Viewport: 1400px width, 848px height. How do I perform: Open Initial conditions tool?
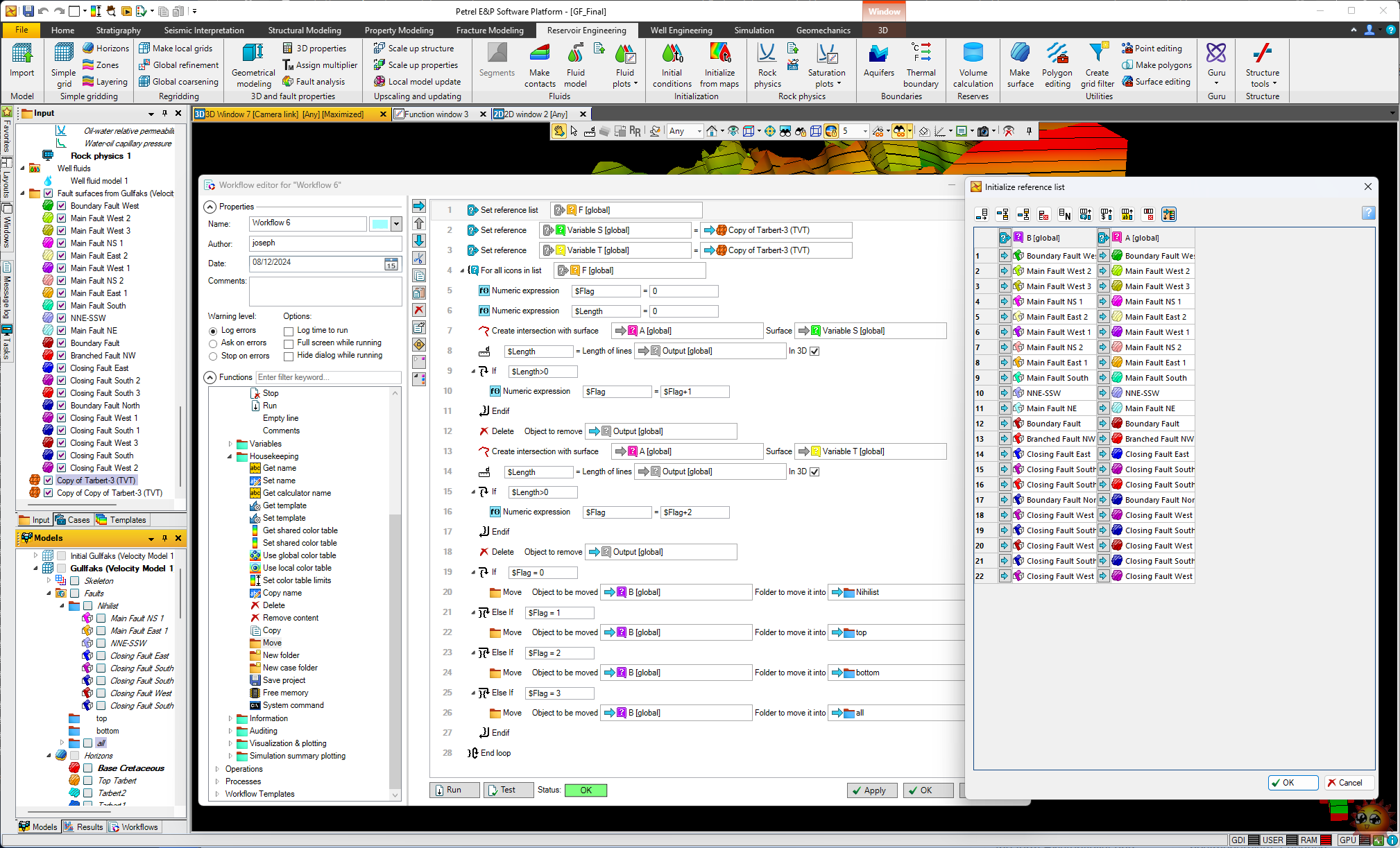point(672,64)
